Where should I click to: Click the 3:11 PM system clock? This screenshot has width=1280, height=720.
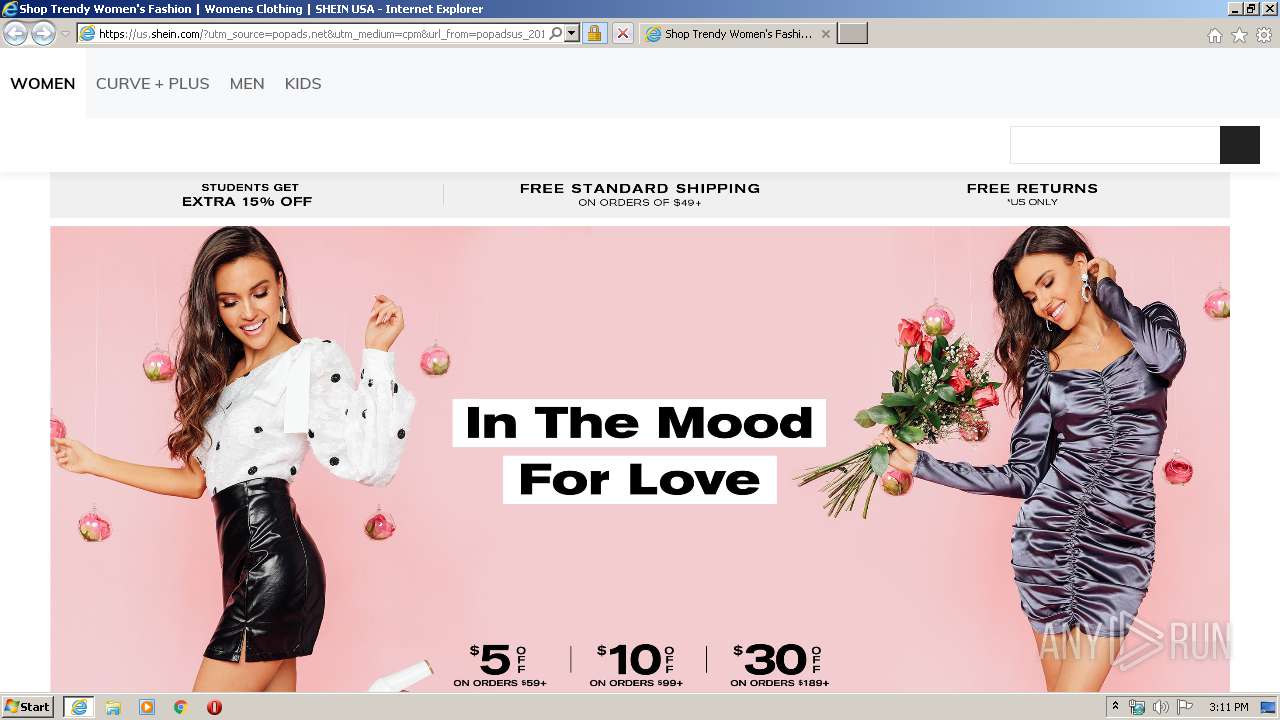1228,707
